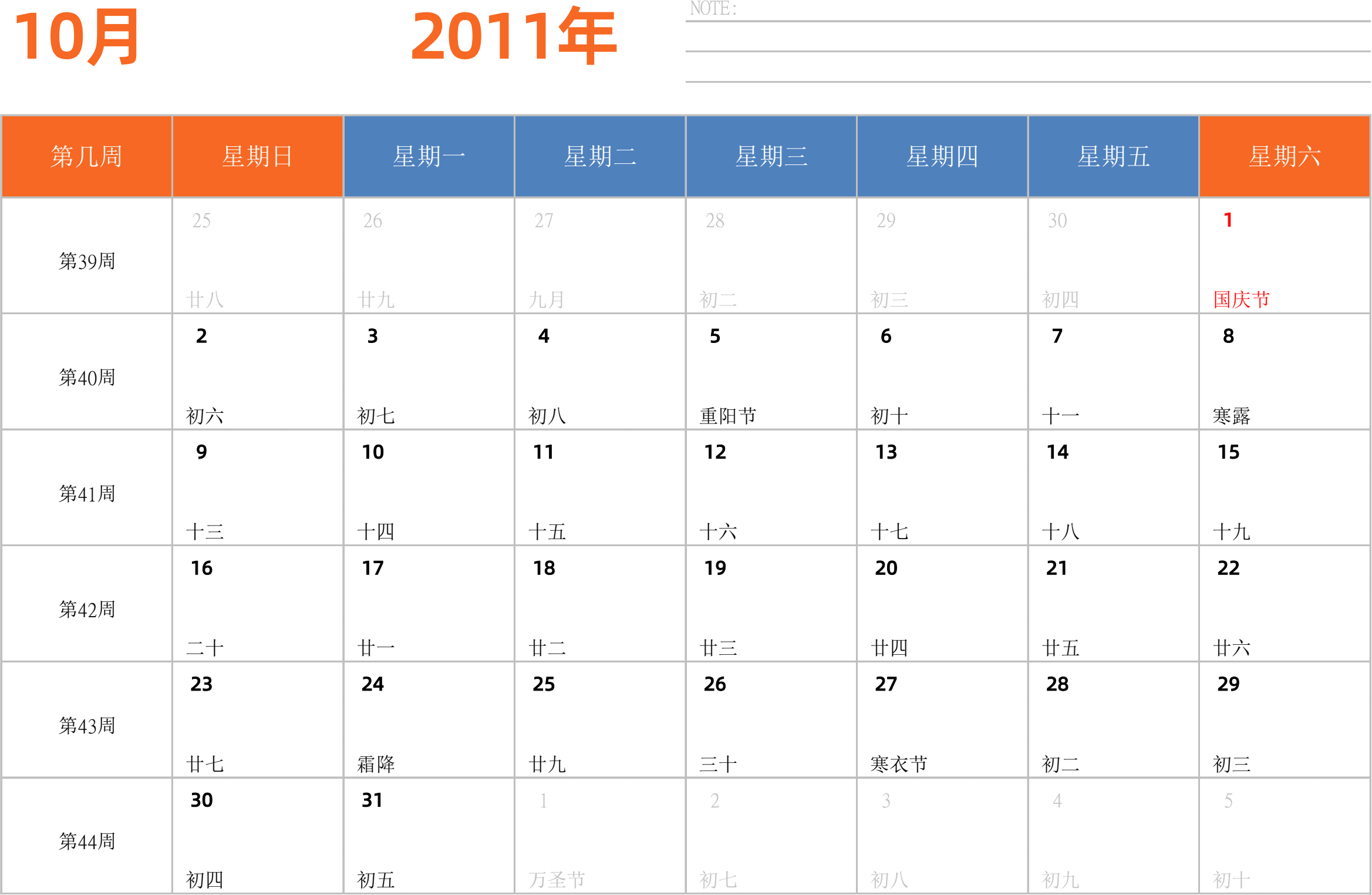1372x895 pixels.
Task: Select the 星期六 header cell
Action: (x=1285, y=156)
